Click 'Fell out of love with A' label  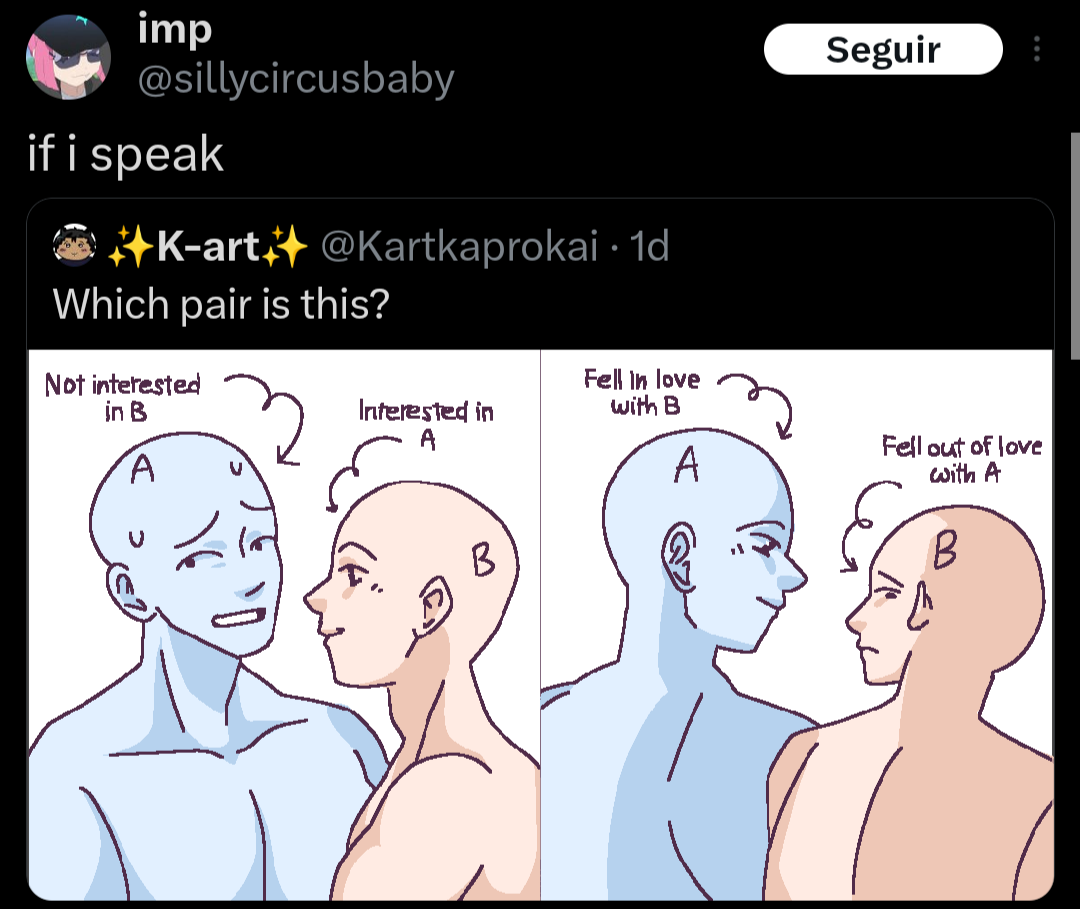click(x=962, y=459)
